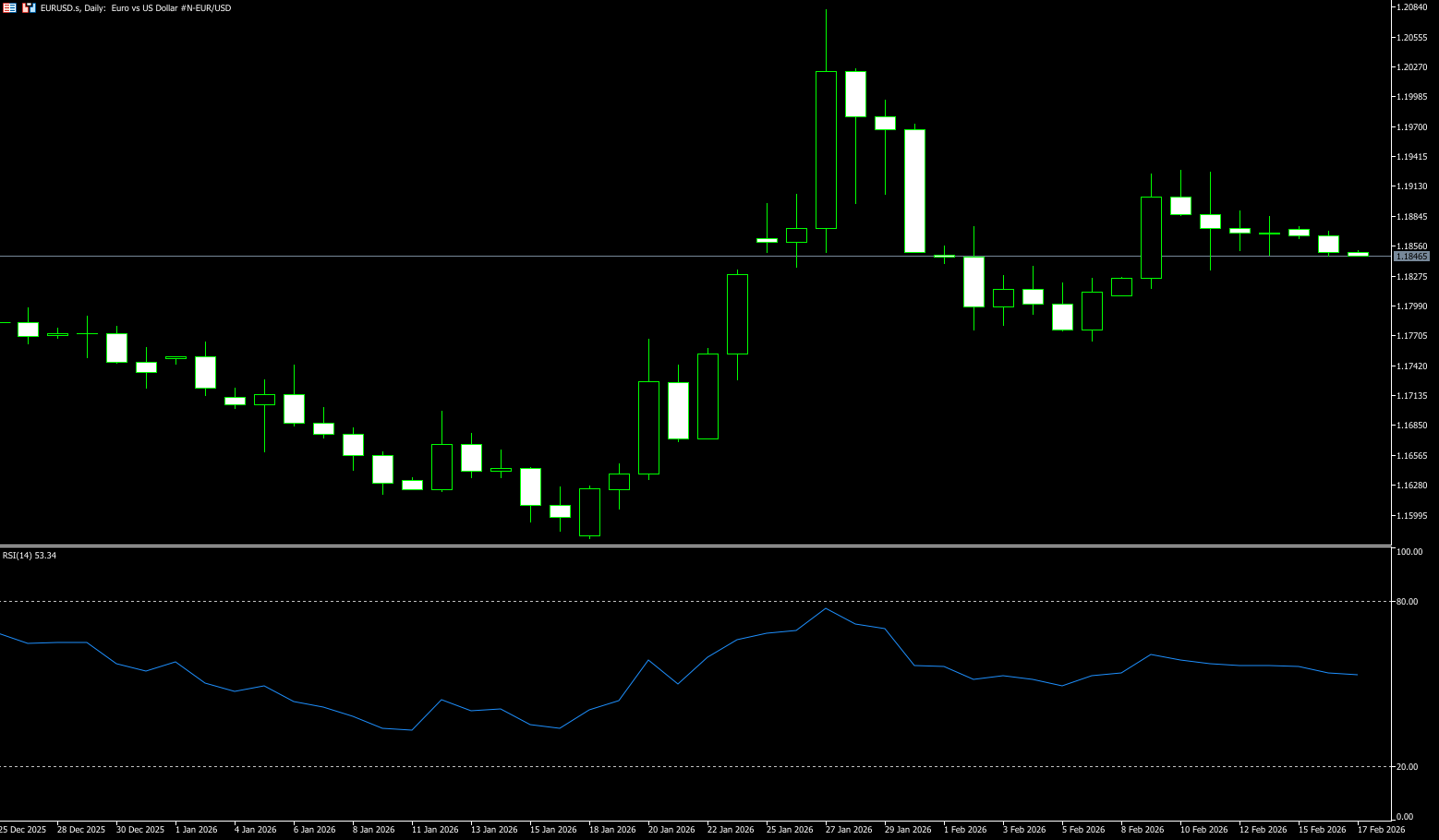
Task: Click the most recent candle at right edge
Action: (1358, 254)
